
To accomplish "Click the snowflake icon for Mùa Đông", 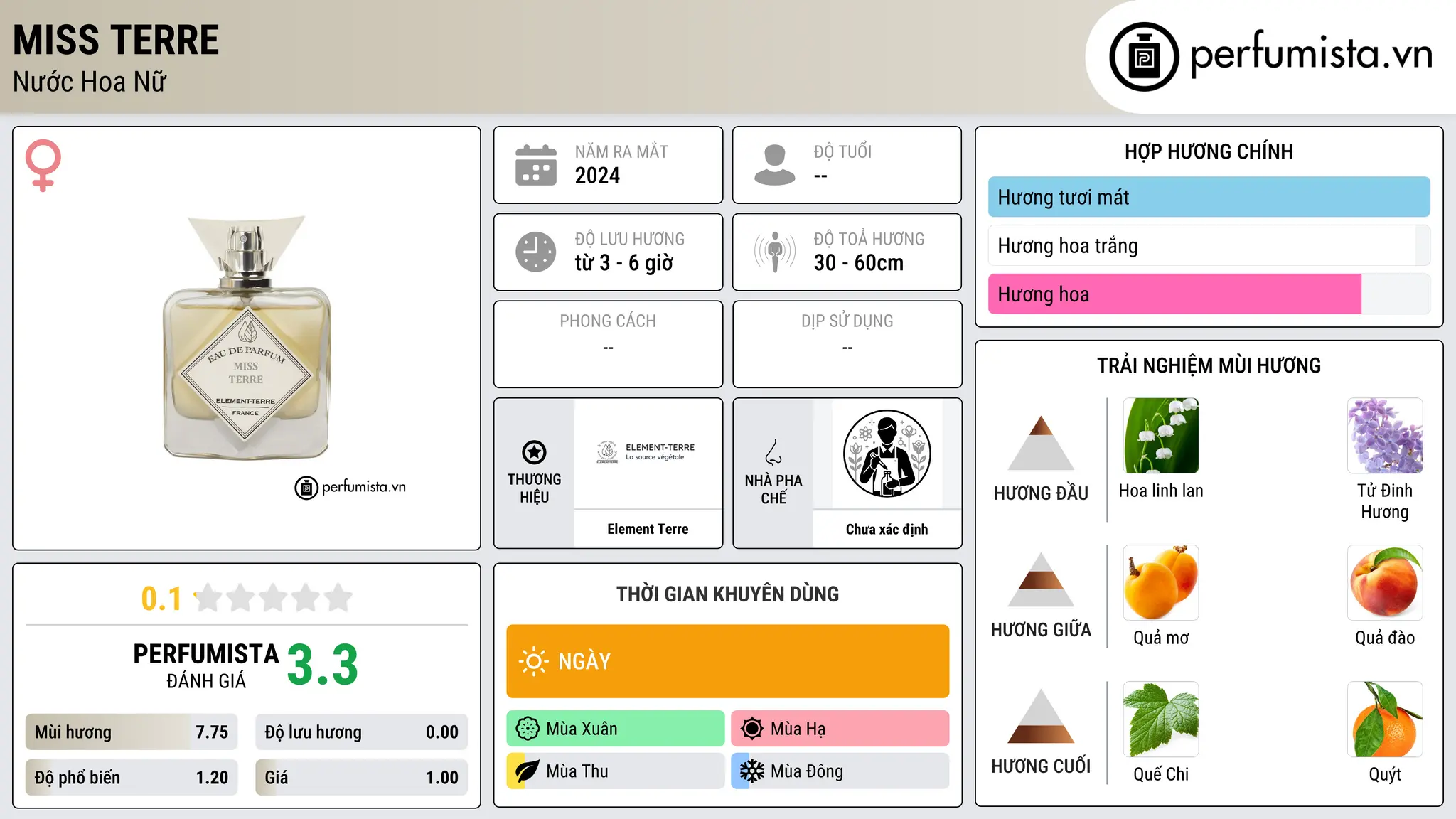I will pyautogui.click(x=752, y=771).
